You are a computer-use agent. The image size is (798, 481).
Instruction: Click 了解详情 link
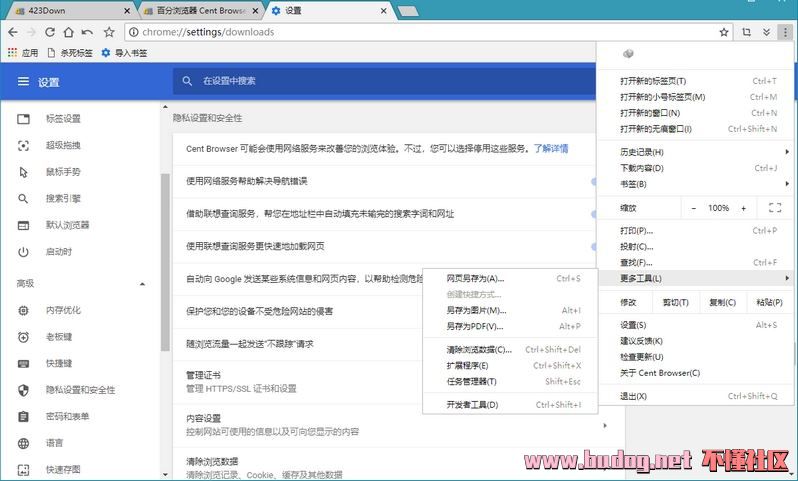(x=551, y=149)
